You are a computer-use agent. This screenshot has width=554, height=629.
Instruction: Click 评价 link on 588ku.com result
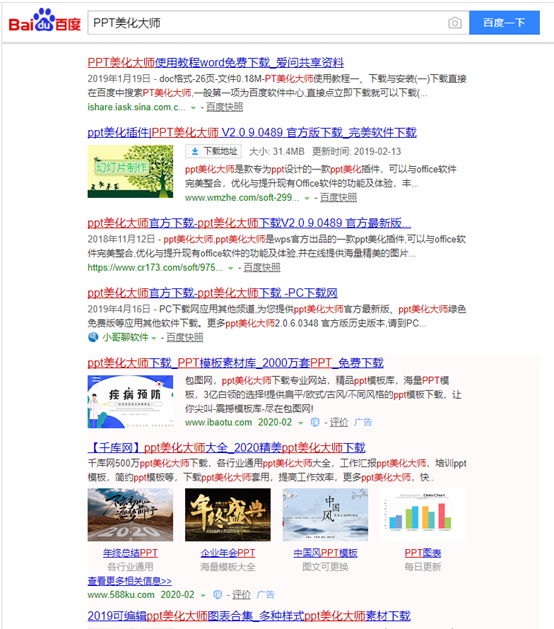[241, 595]
